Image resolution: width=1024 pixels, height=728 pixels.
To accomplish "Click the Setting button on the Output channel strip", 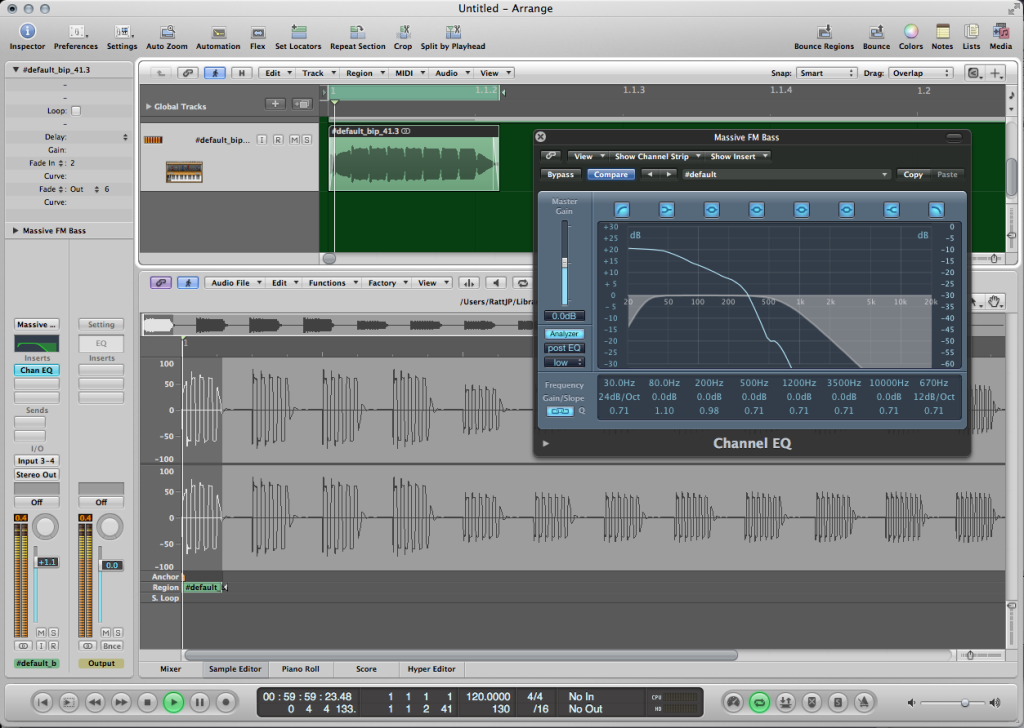I will tap(101, 324).
